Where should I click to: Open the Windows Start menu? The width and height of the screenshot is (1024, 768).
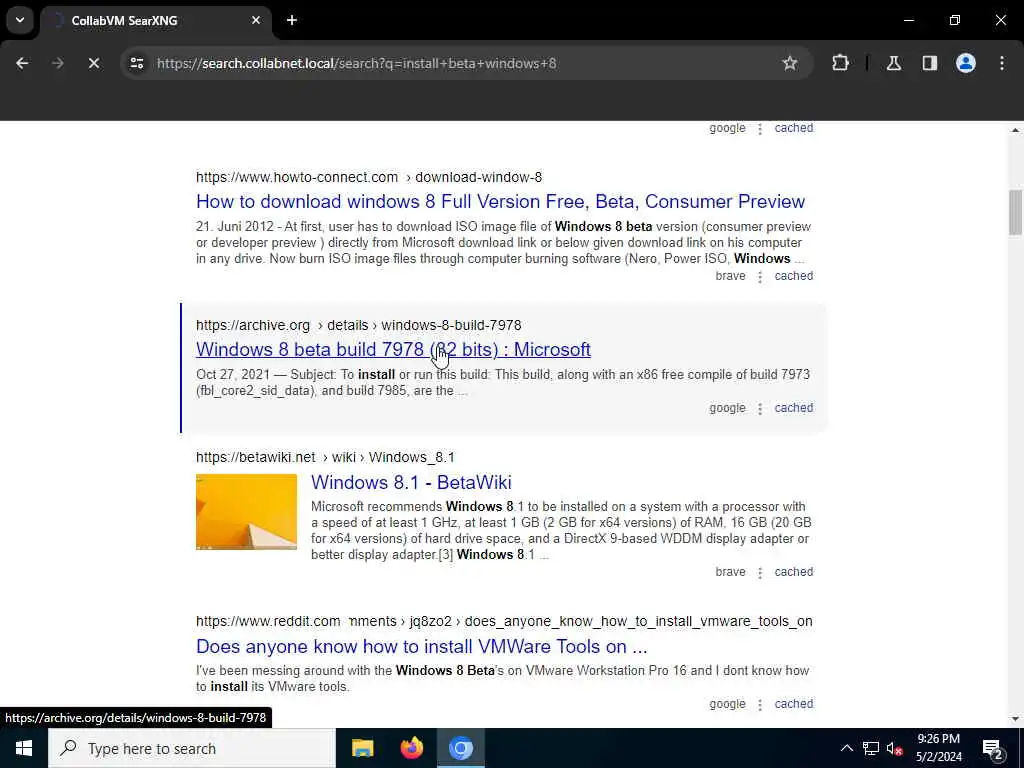pos(24,748)
